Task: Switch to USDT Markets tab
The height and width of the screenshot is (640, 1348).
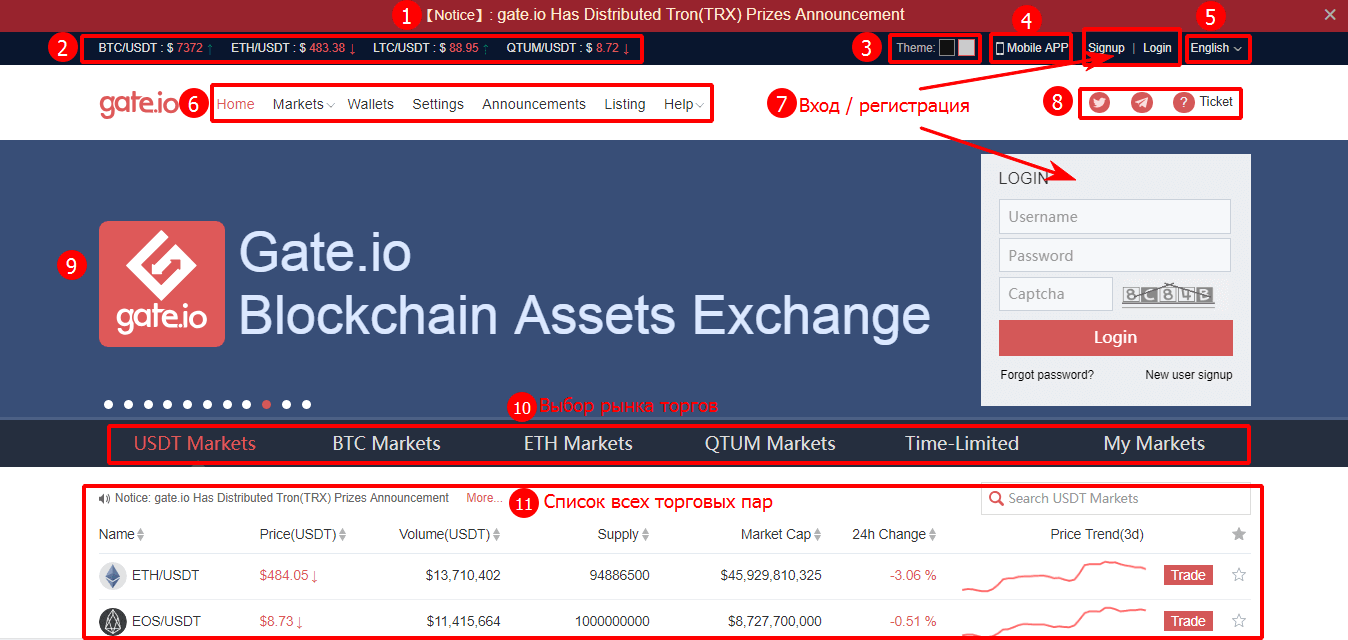Action: (195, 443)
